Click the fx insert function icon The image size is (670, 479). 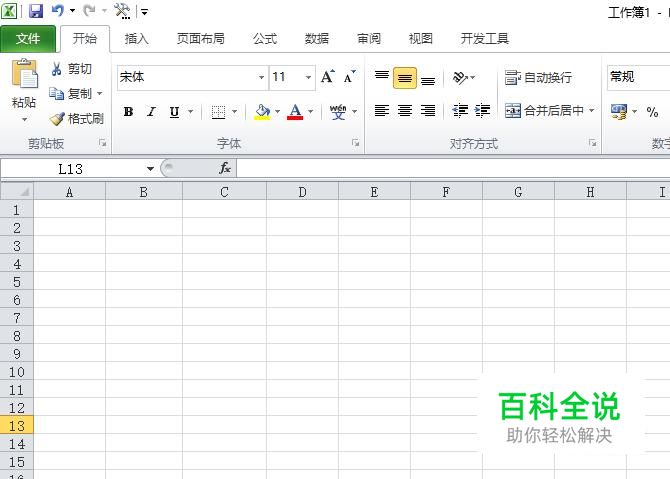(225, 168)
